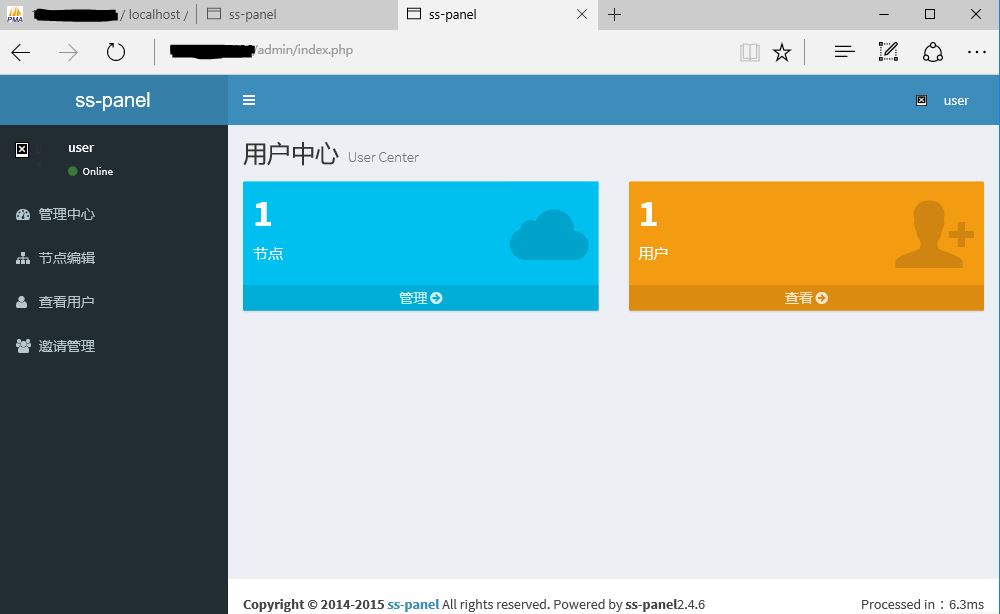Image resolution: width=1000 pixels, height=614 pixels.
Task: Open 节点编辑 in the sidebar
Action: pos(114,258)
